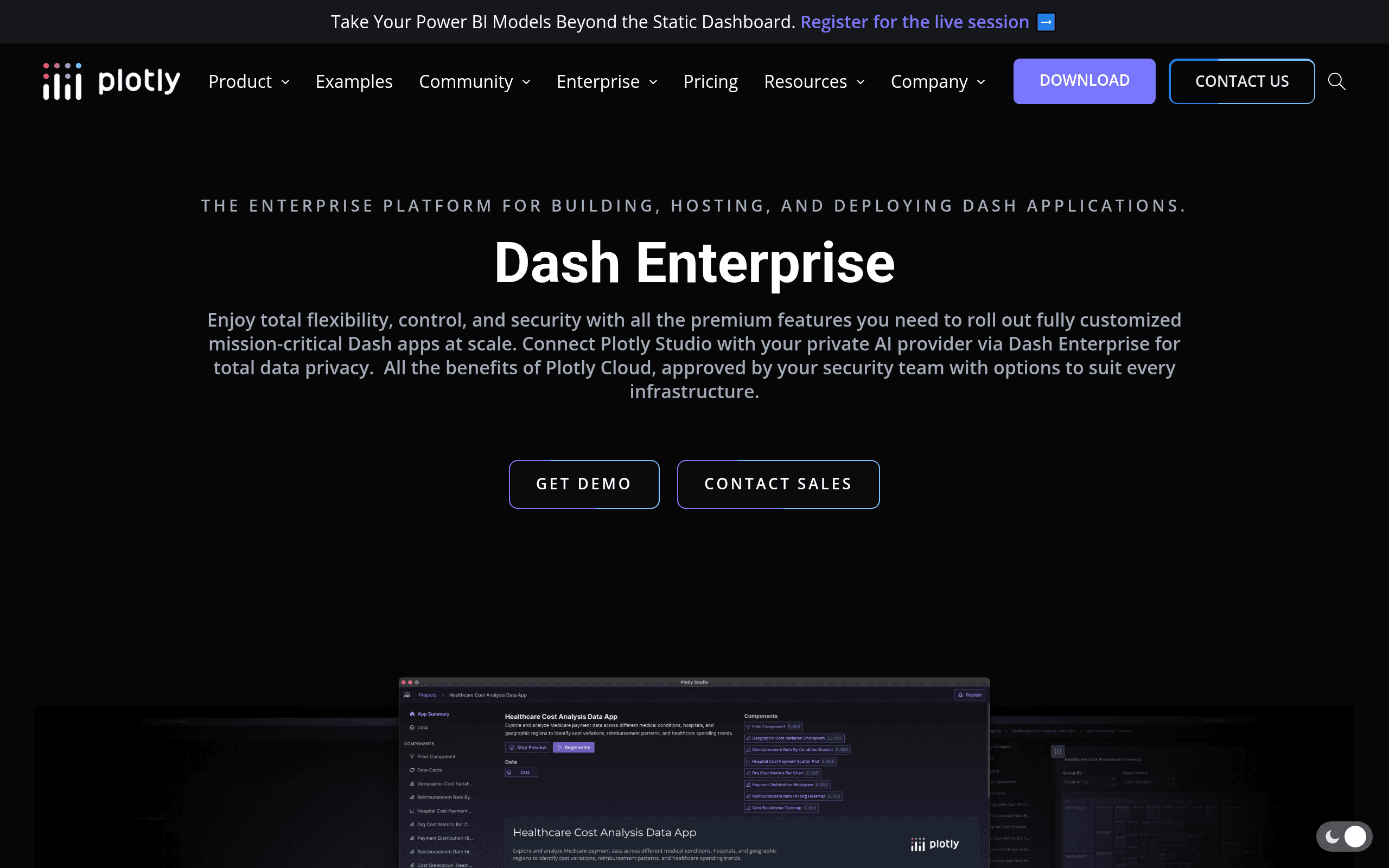
Task: Open the search magnifier icon
Action: 1337,81
